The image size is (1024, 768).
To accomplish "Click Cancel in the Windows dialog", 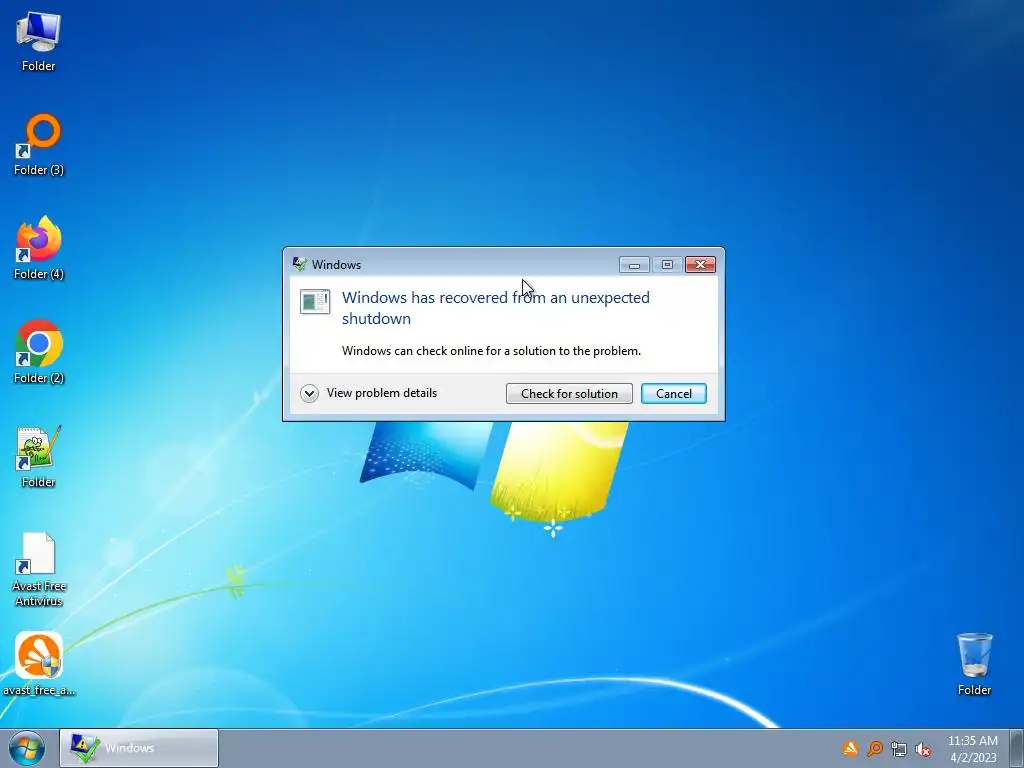I will click(x=673, y=394).
